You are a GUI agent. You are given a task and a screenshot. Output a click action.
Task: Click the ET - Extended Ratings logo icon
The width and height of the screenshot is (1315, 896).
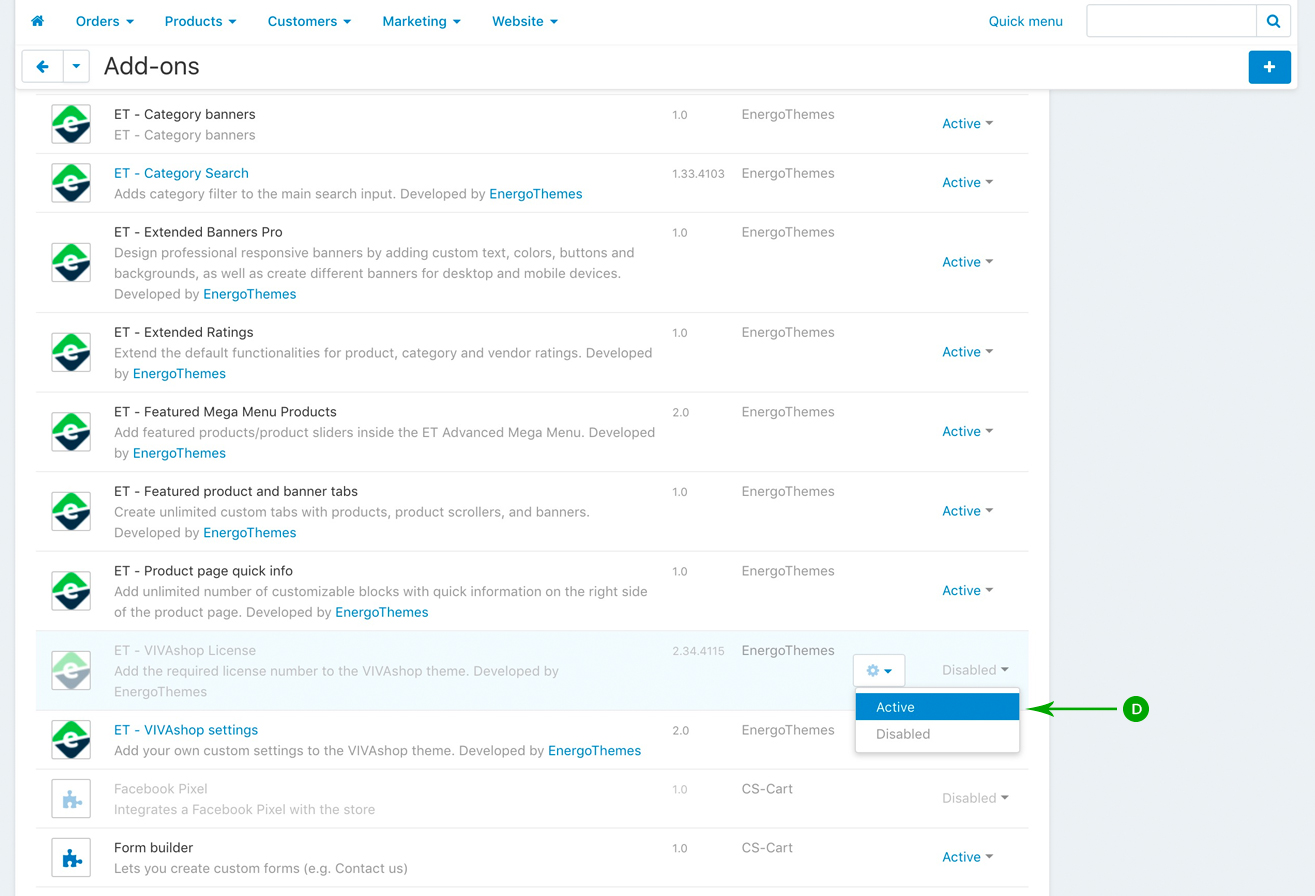click(71, 352)
